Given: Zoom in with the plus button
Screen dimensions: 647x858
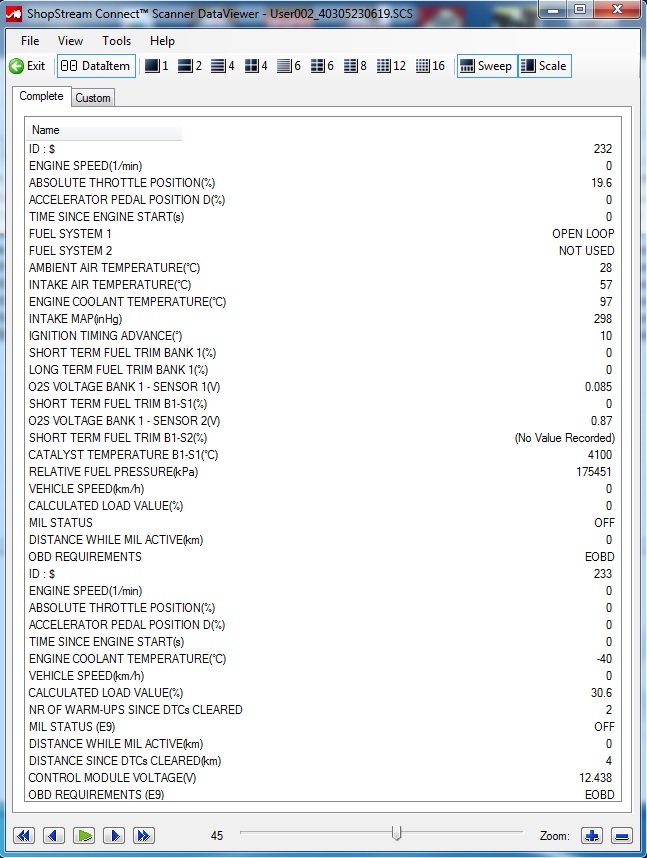Looking at the screenshot, I should (x=592, y=836).
